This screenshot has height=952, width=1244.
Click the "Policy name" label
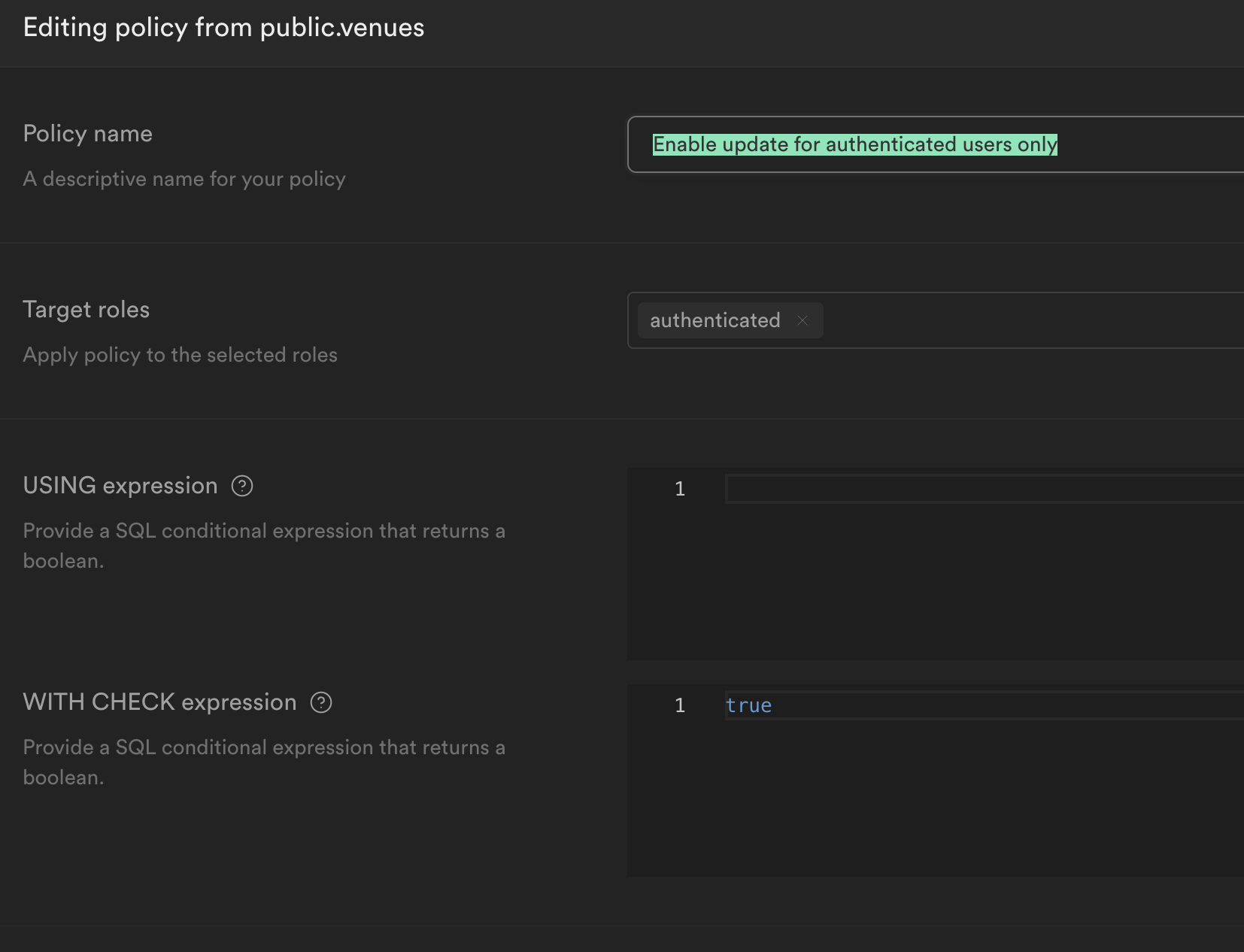tap(88, 134)
